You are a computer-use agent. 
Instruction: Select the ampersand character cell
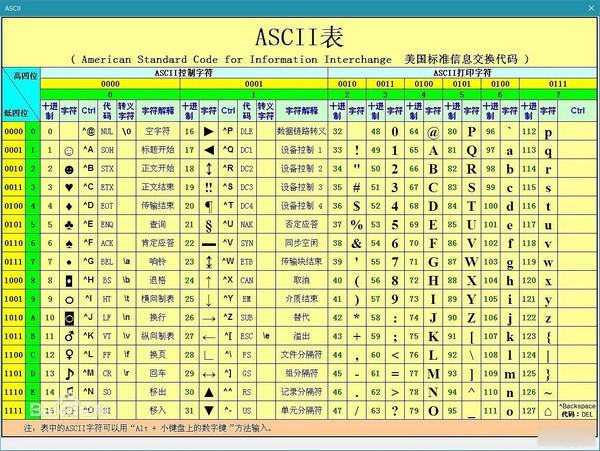coord(356,242)
